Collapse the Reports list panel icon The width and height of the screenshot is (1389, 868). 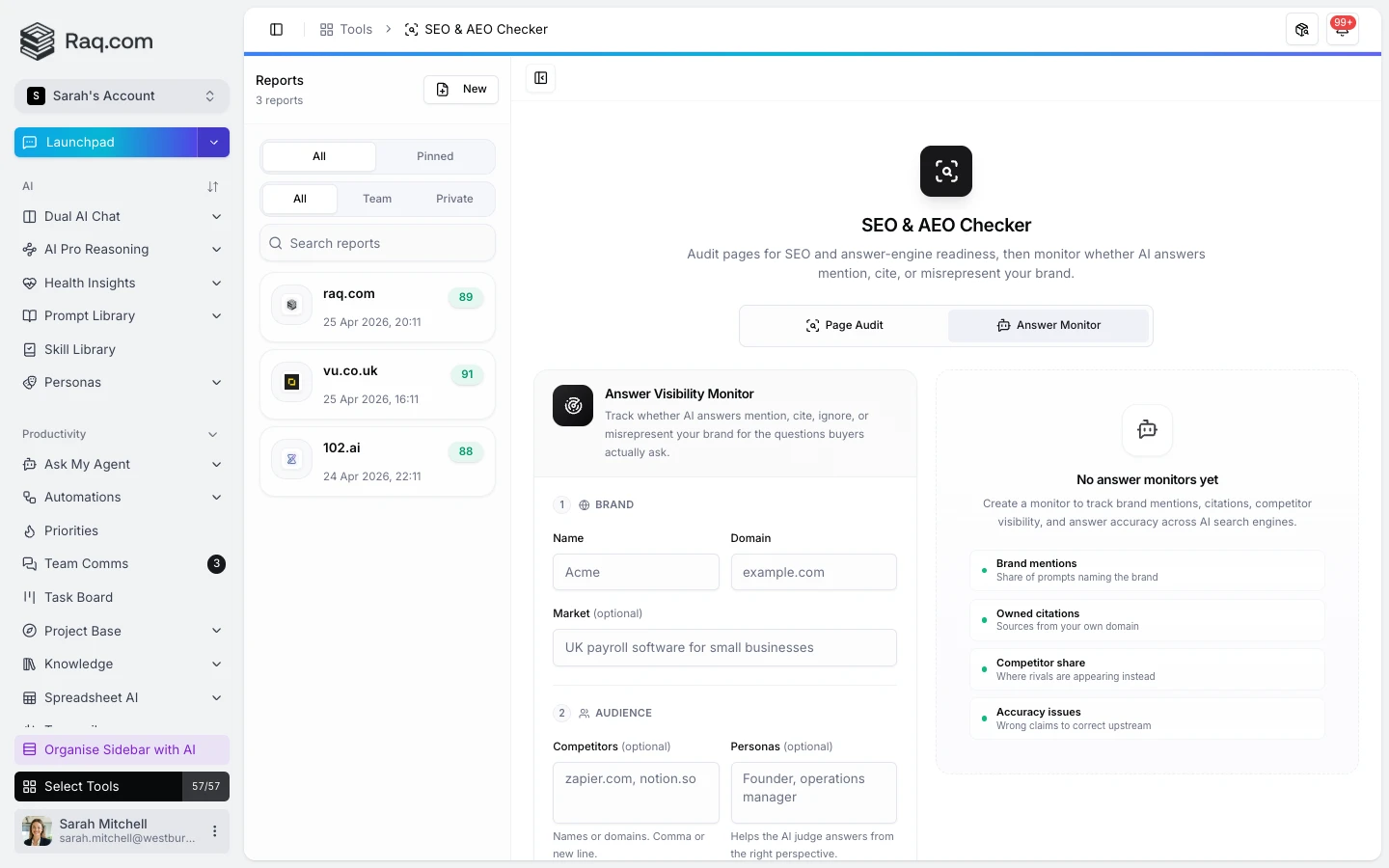540,79
